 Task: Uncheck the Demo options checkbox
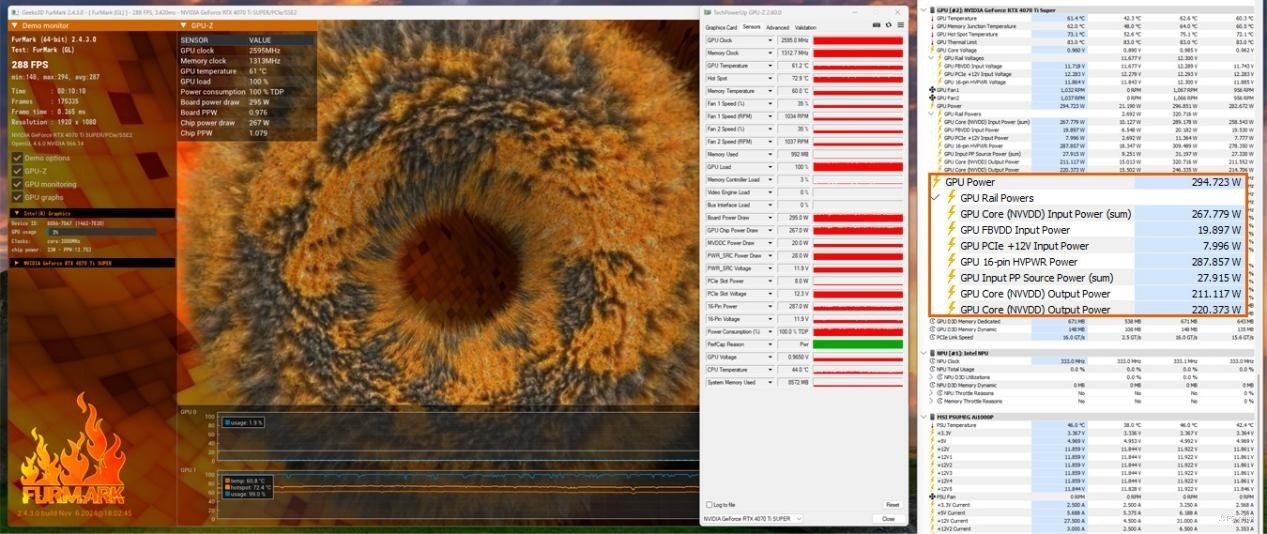17,158
